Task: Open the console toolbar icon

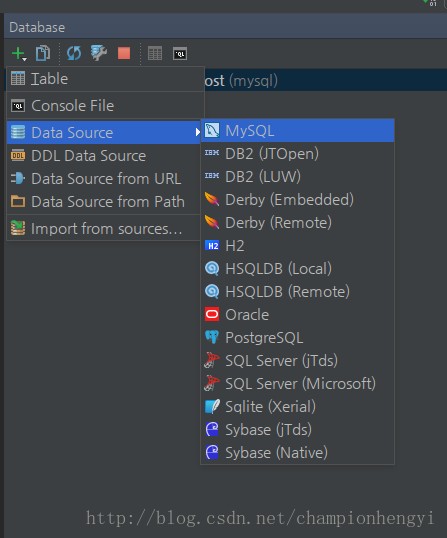Action: click(180, 54)
